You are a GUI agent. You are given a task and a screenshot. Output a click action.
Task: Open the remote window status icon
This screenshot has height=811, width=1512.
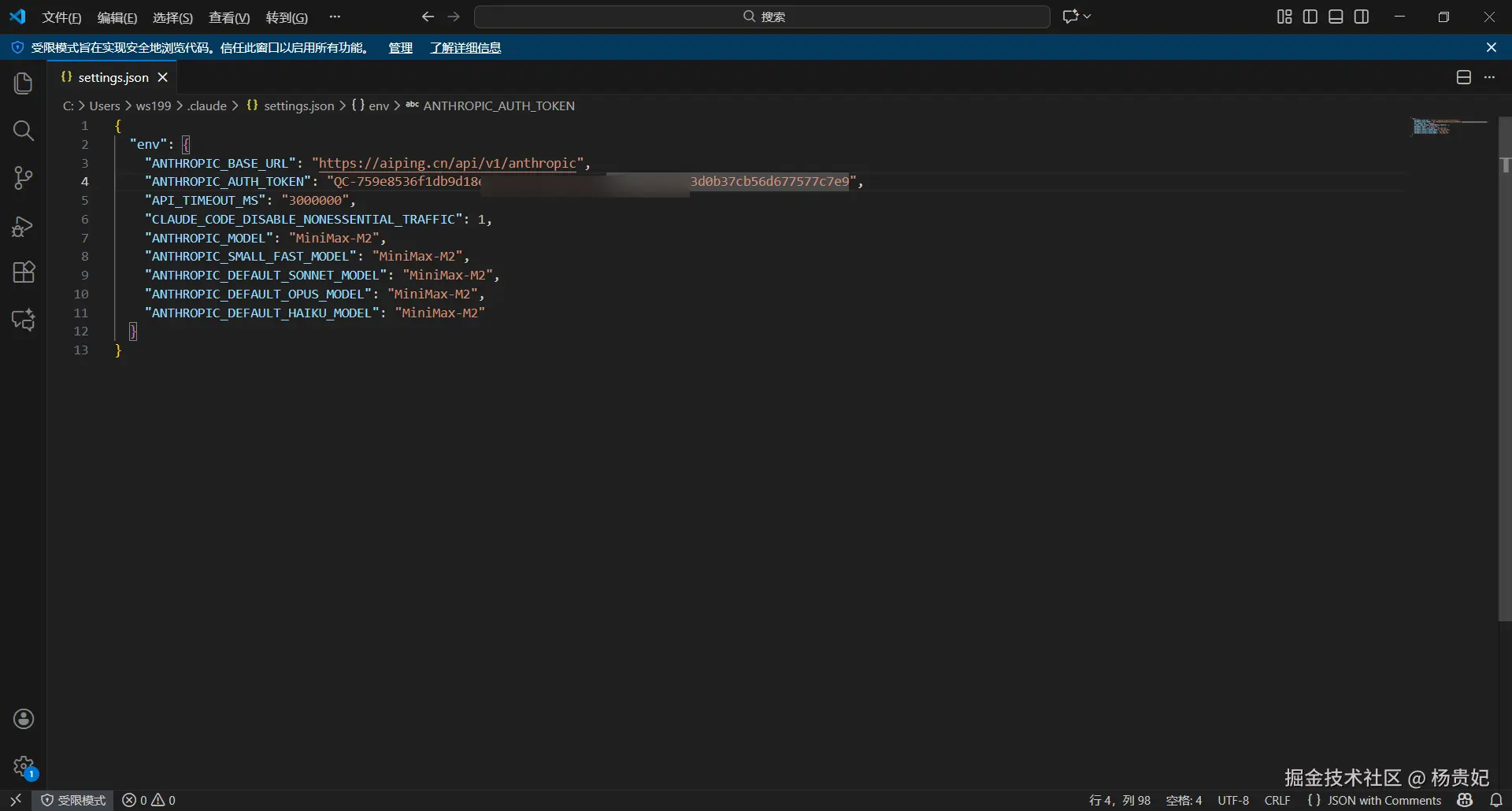16,800
